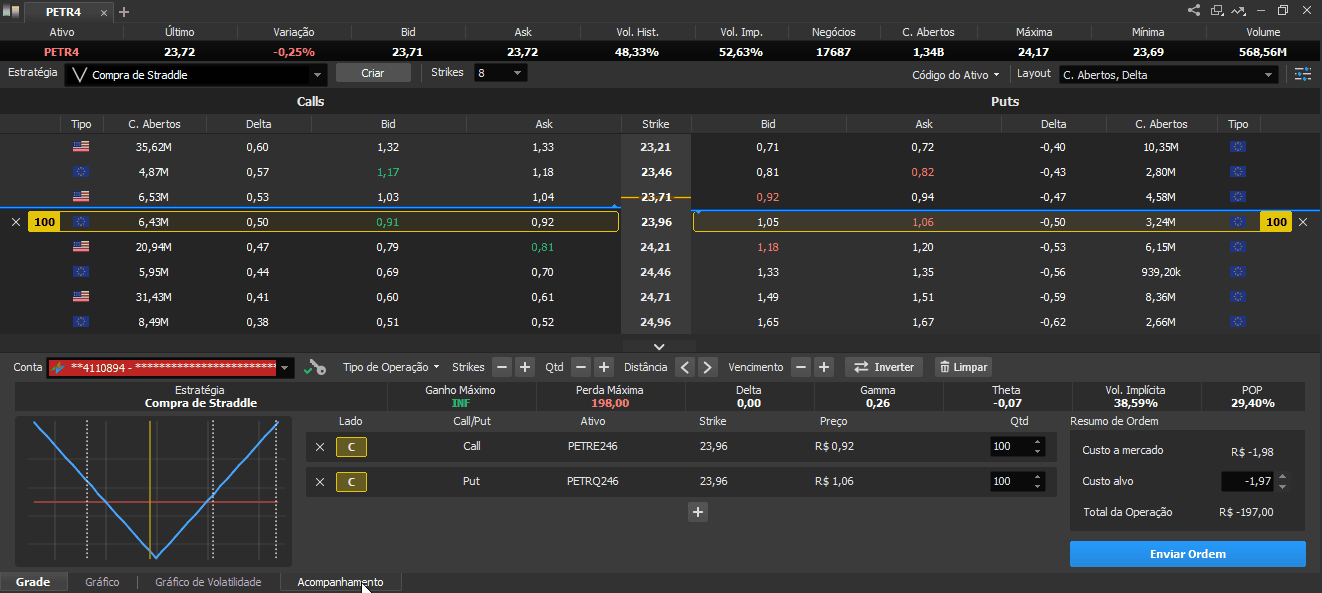Open the Strikes count dropdown
This screenshot has width=1322, height=593.
[501, 73]
